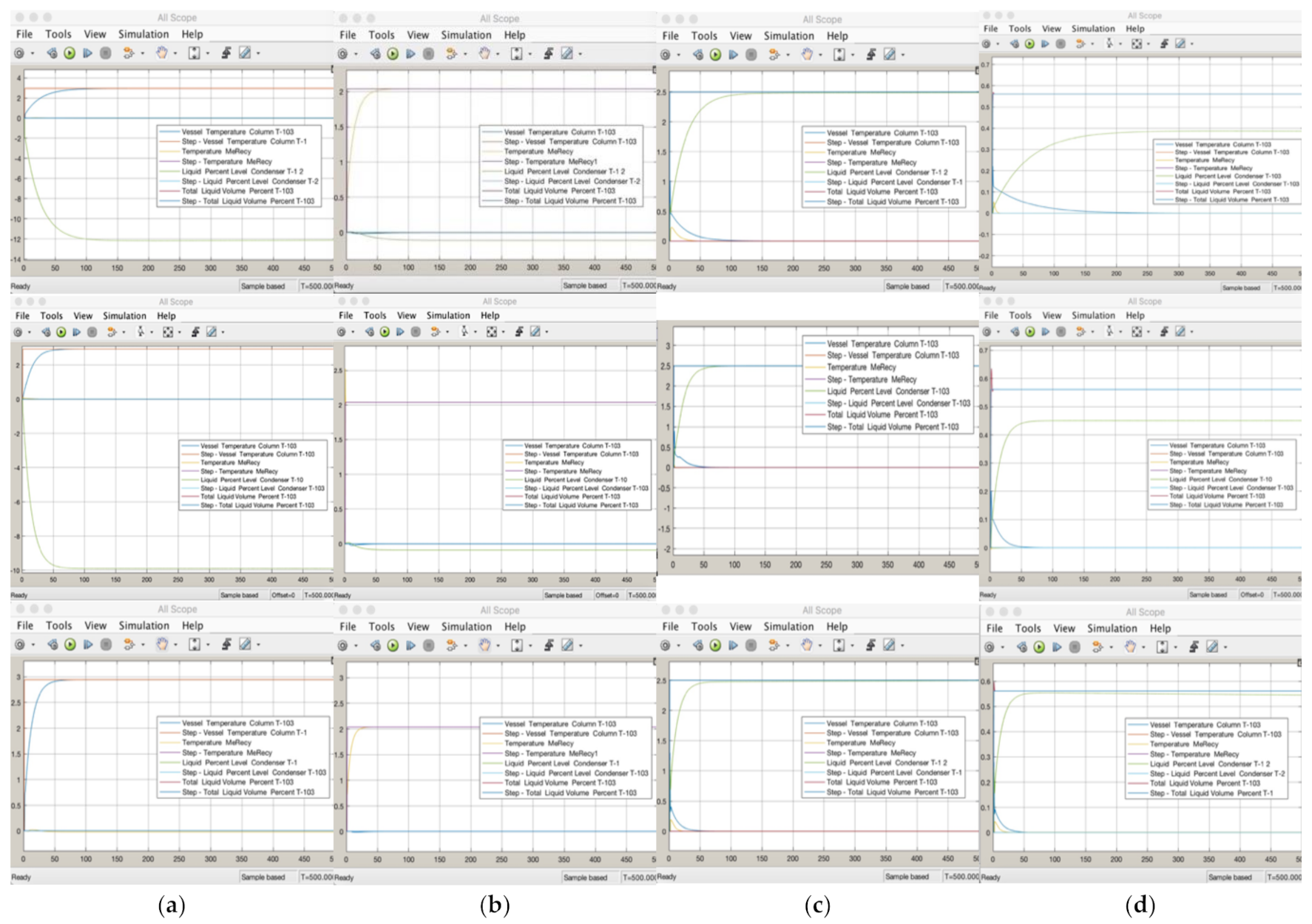The height and width of the screenshot is (924, 1312).
Task: Click Cursor Measurements ruler icon in top-row scope (d)
Action: point(1180,44)
